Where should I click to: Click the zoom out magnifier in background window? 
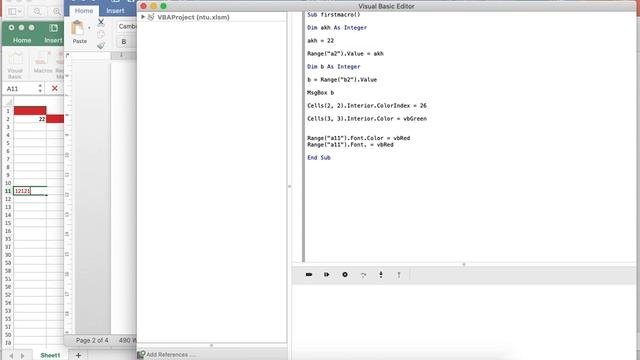37,11
